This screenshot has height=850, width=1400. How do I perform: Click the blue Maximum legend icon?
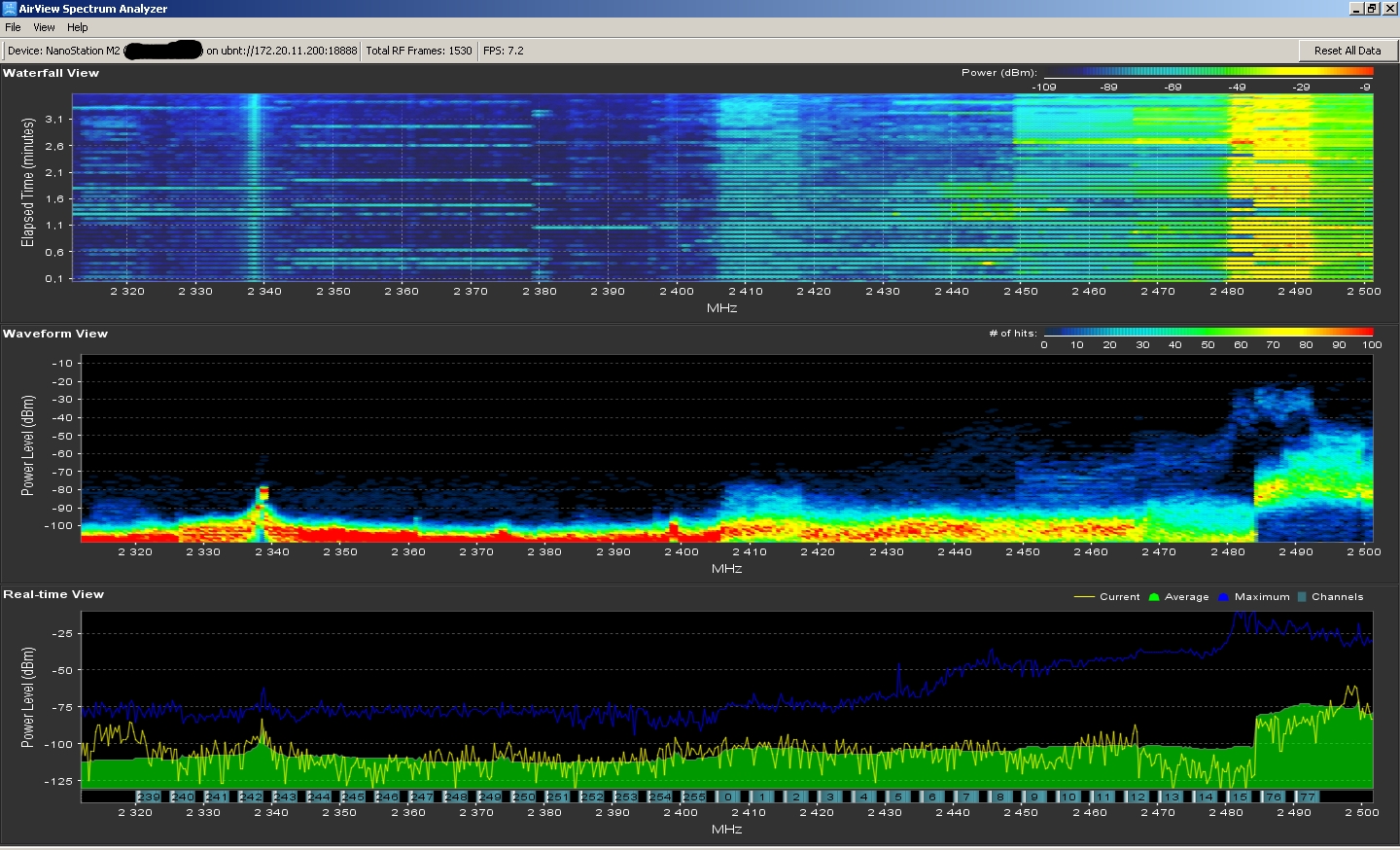(x=1223, y=597)
